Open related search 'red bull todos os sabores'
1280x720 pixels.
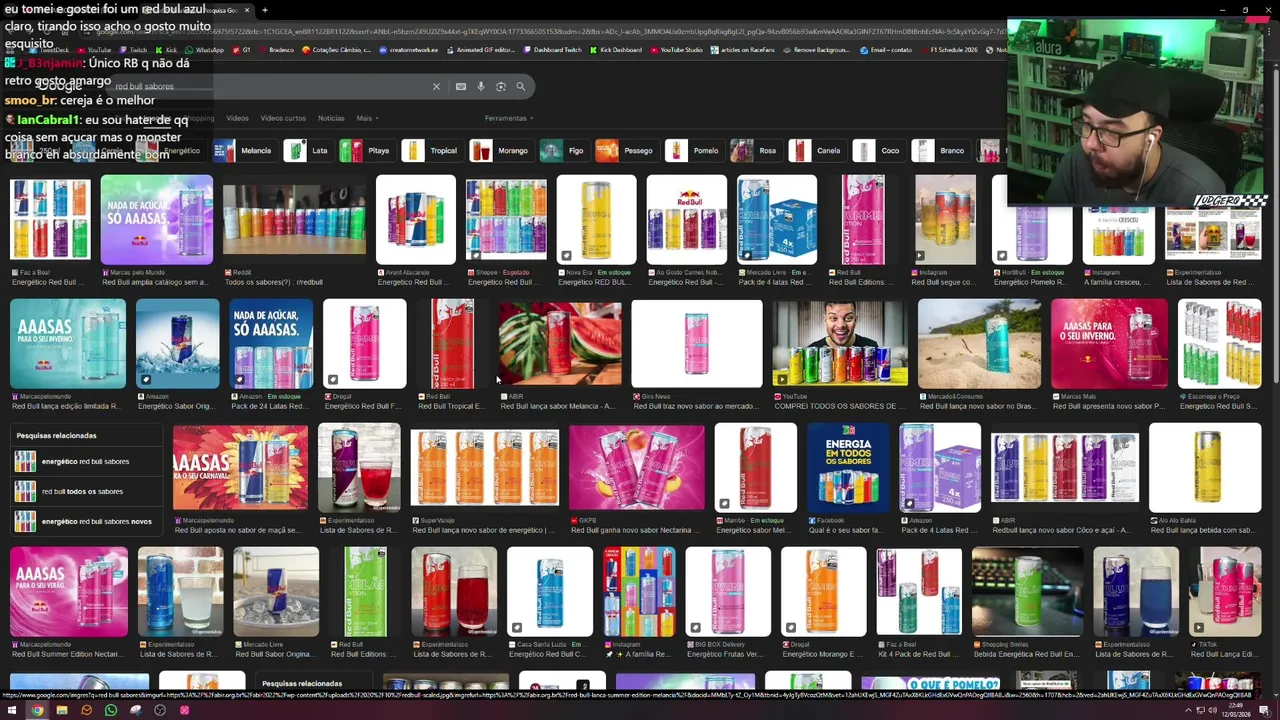[x=84, y=492]
